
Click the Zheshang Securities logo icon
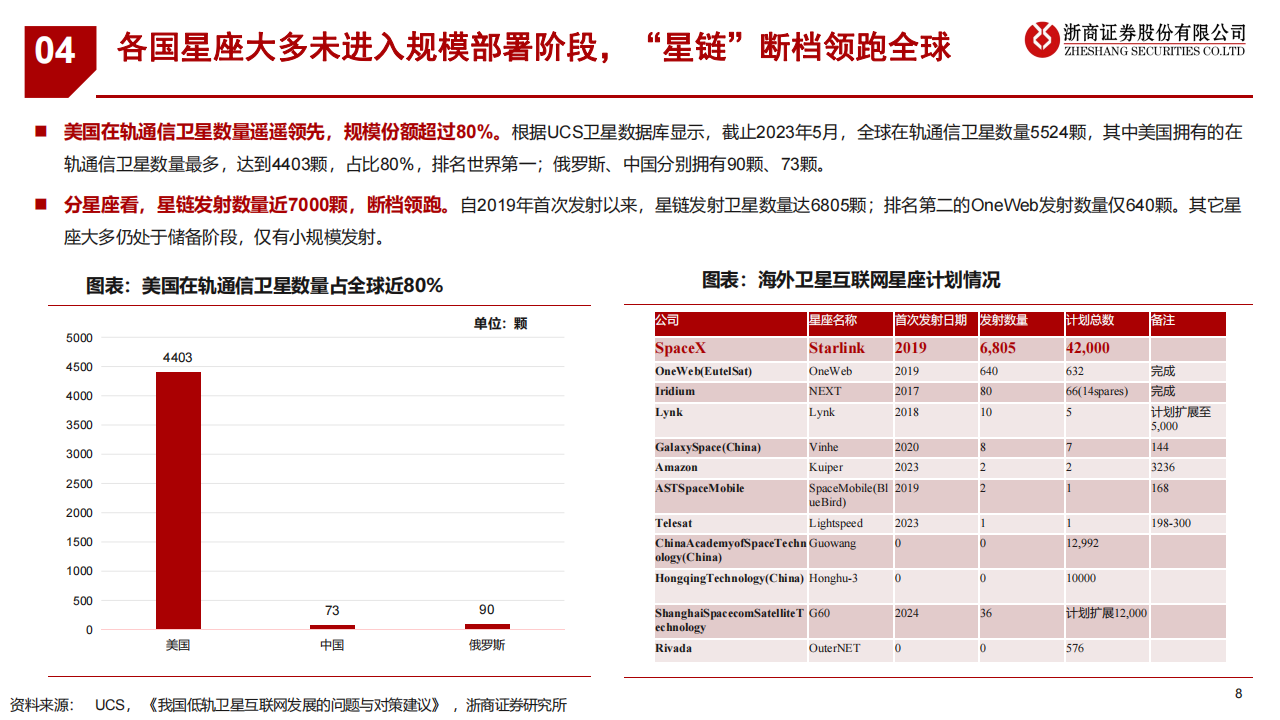tap(1041, 40)
